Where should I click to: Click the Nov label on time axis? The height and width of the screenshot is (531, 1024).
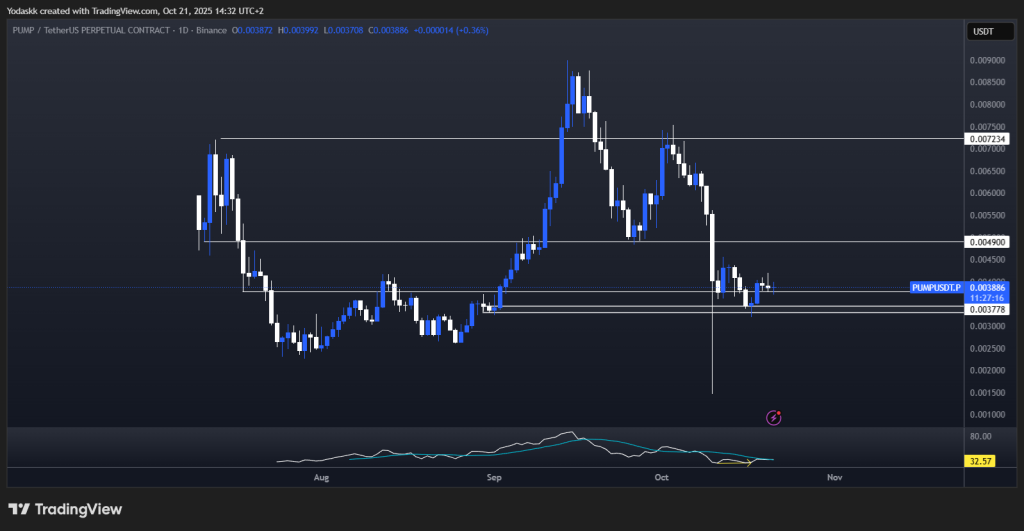834,478
